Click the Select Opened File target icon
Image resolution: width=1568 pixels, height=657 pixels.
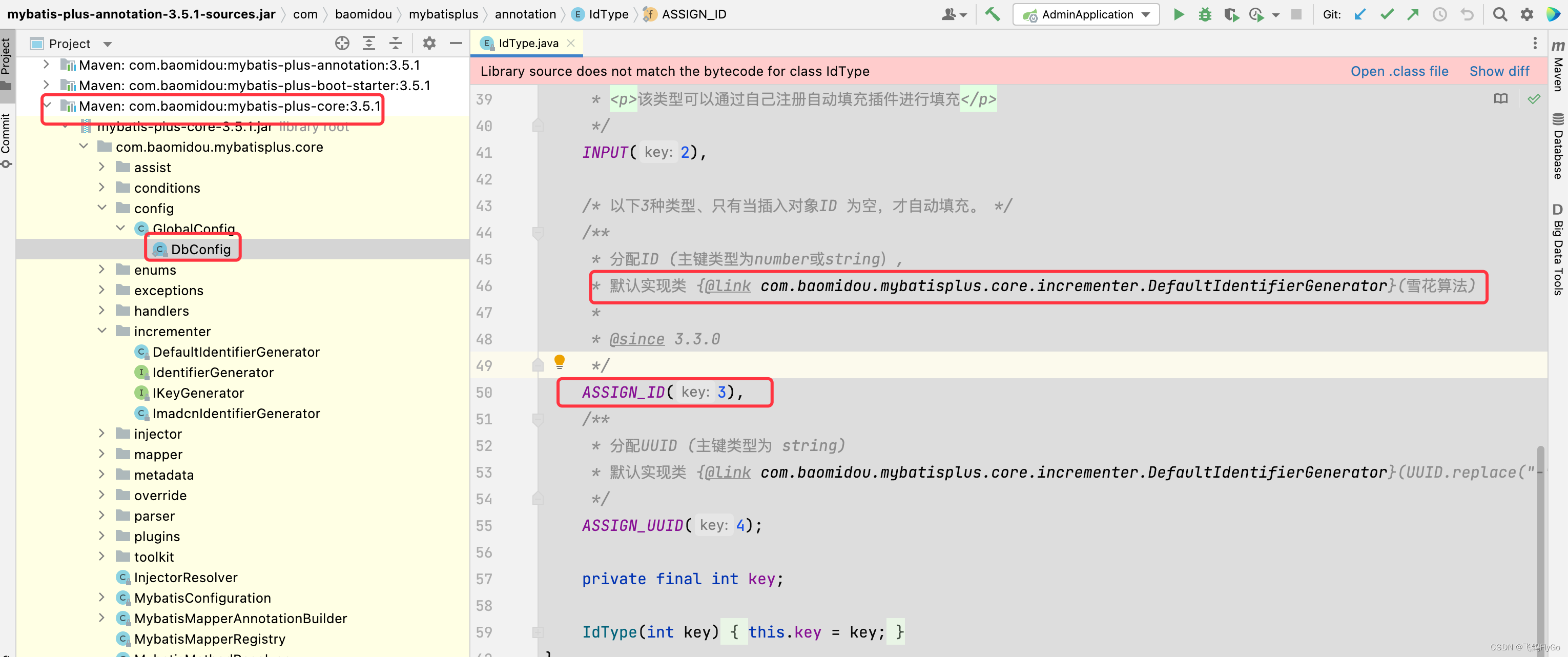tap(342, 43)
